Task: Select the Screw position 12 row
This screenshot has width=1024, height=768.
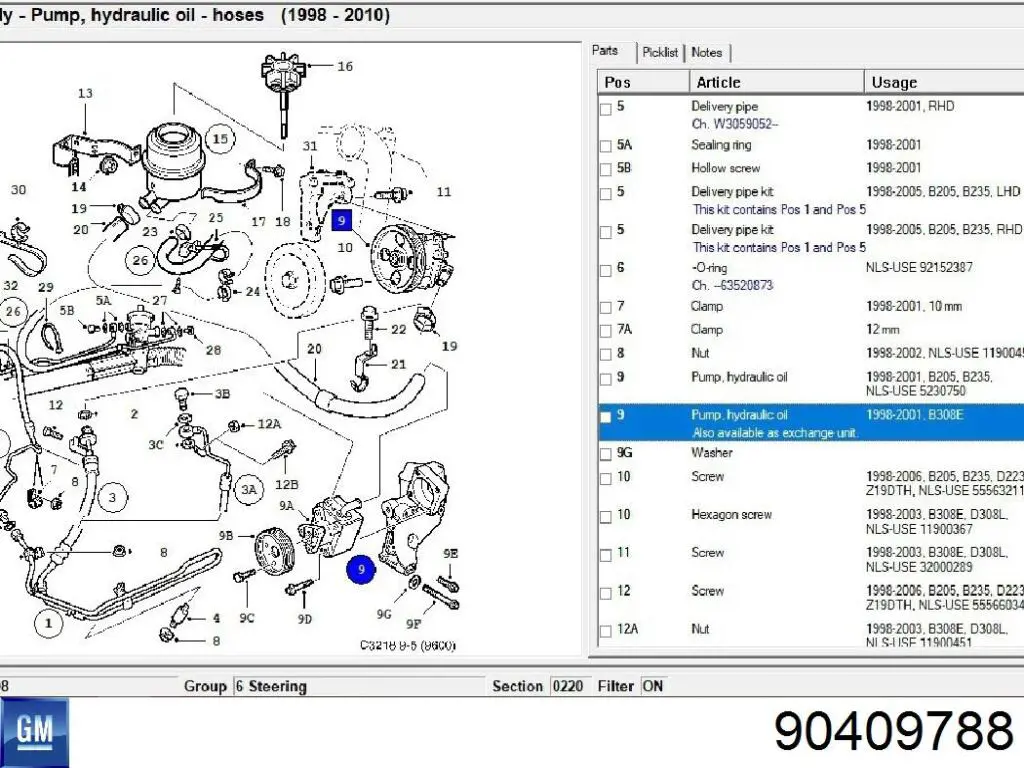Action: click(x=811, y=598)
